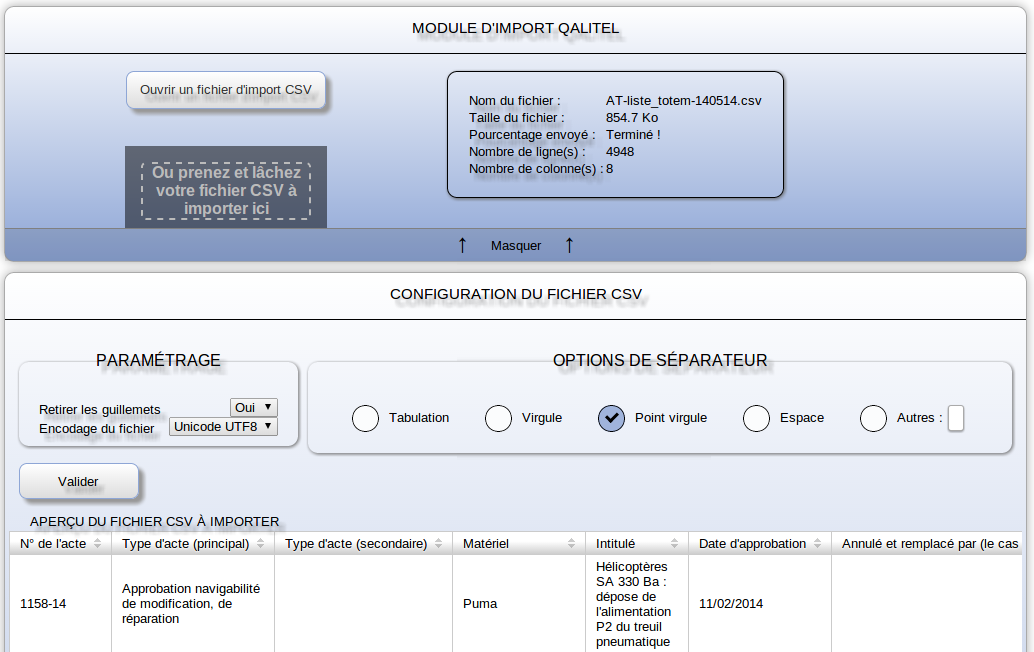The width and height of the screenshot is (1034, 652).
Task: Select the Tabulation separator
Action: 364,418
